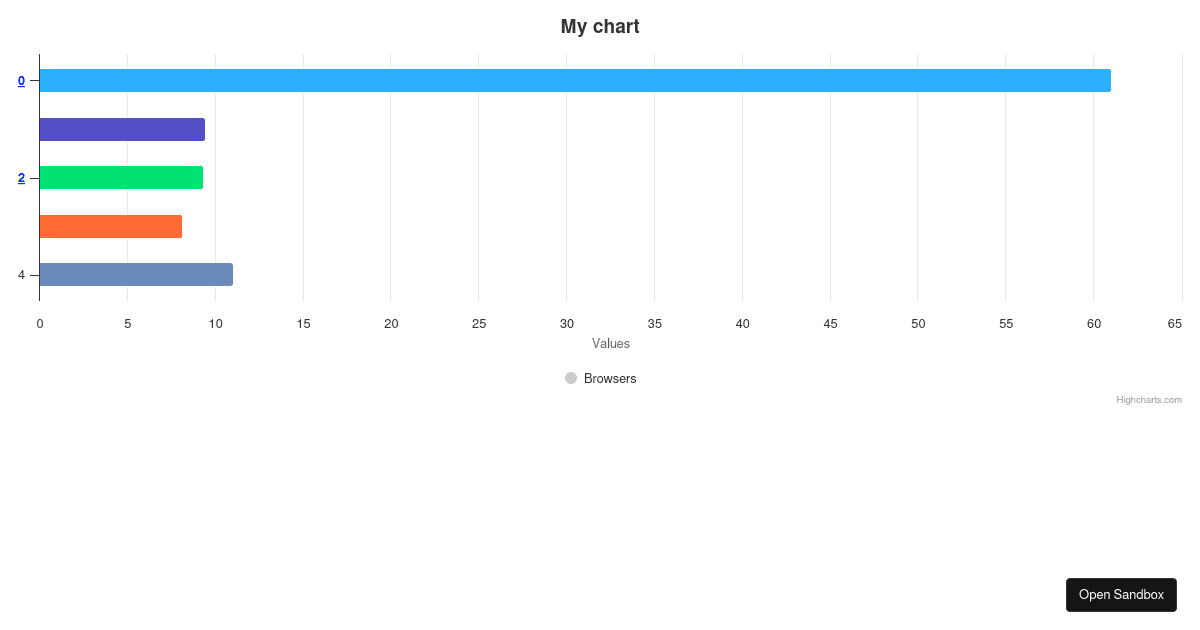Screen dimensions: 1200x630
Task: Select the gray bar for category 4
Action: pos(135,273)
